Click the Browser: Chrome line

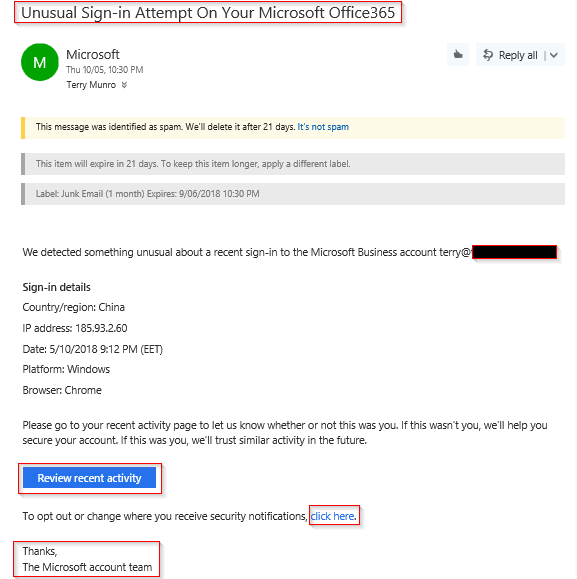62,390
